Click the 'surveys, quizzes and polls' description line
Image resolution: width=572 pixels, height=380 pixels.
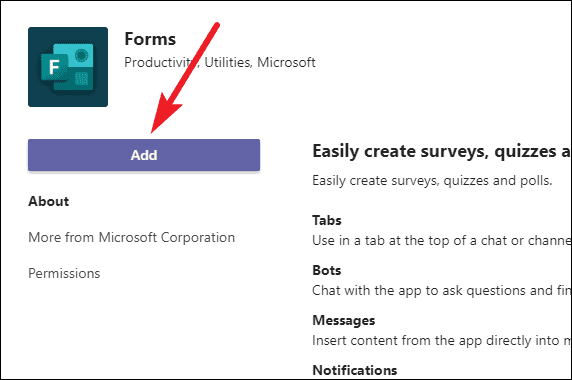[432, 181]
